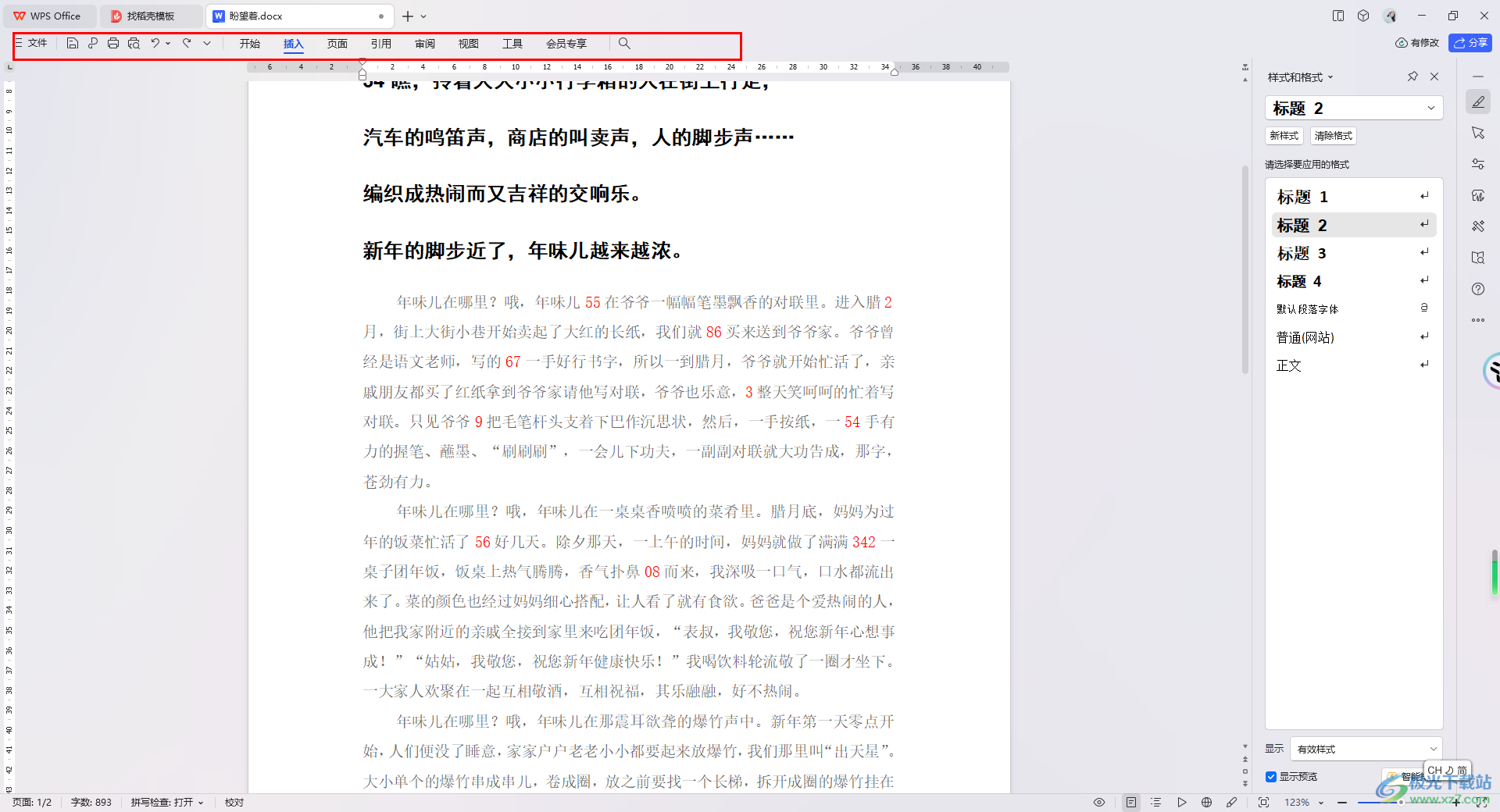This screenshot has width=1500, height=812.
Task: Expand the Undo history dropdown arrow
Action: point(168,44)
